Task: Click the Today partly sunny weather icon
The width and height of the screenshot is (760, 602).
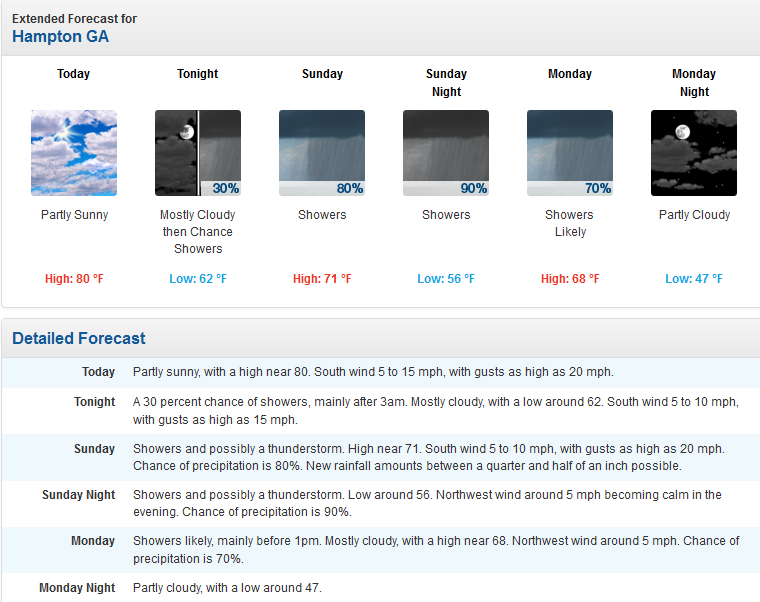Action: pos(74,153)
